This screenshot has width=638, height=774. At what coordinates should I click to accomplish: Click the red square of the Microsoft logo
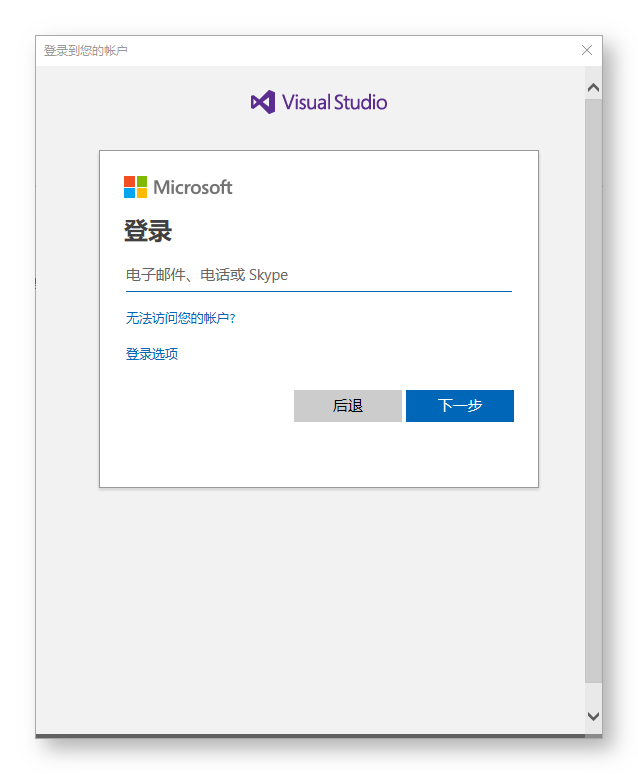point(129,181)
